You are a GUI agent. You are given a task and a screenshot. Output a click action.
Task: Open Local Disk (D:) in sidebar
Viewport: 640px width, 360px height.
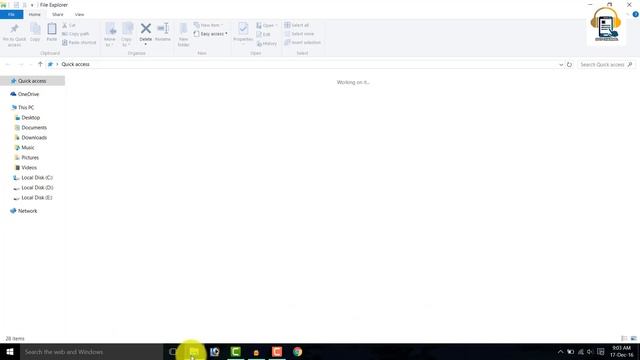[37, 187]
